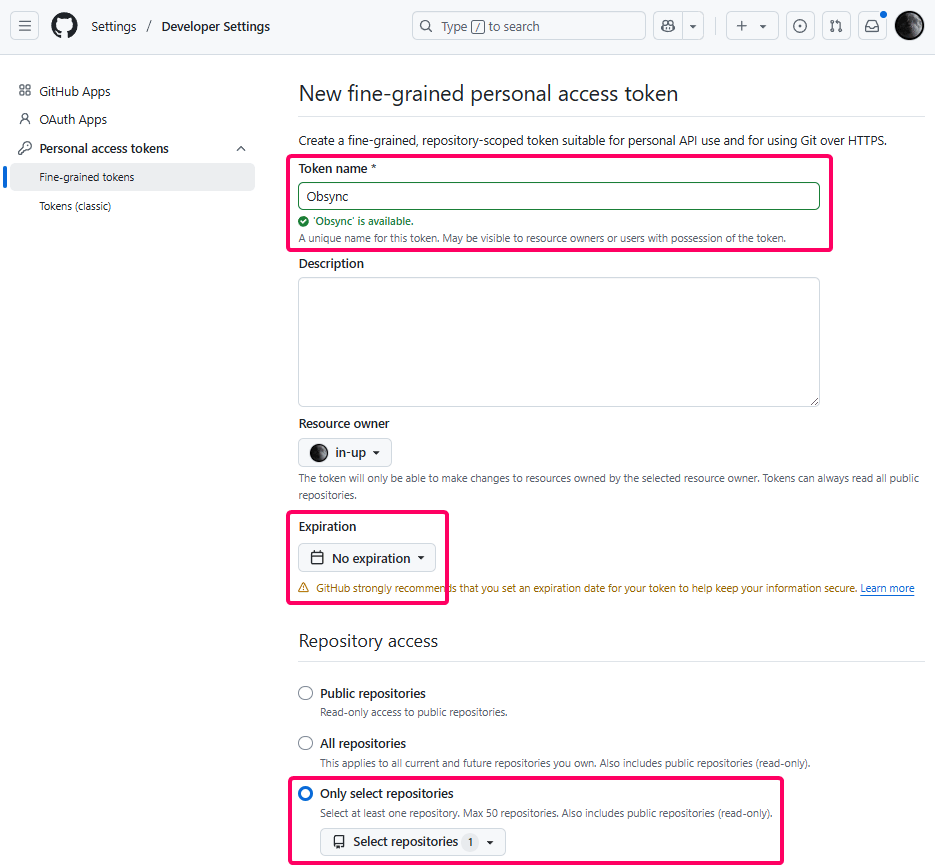Open the Select repositories dropdown

point(413,842)
